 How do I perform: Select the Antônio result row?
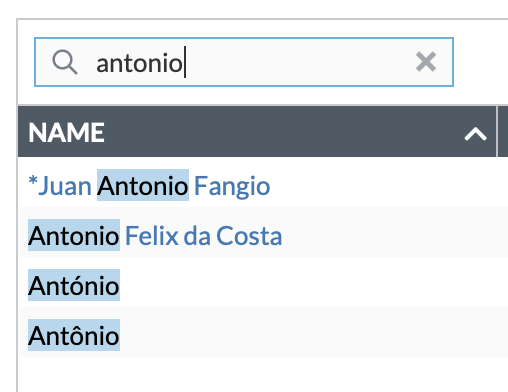pos(263,336)
